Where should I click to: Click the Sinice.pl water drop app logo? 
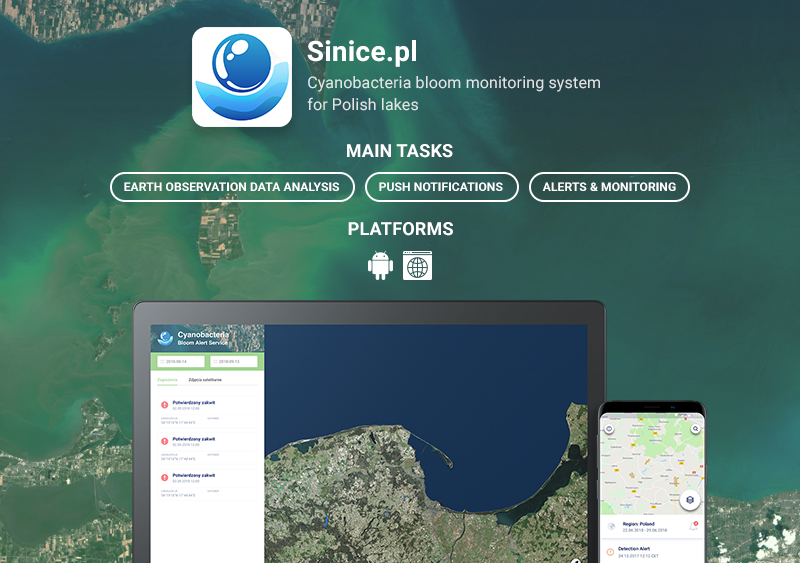tap(242, 77)
